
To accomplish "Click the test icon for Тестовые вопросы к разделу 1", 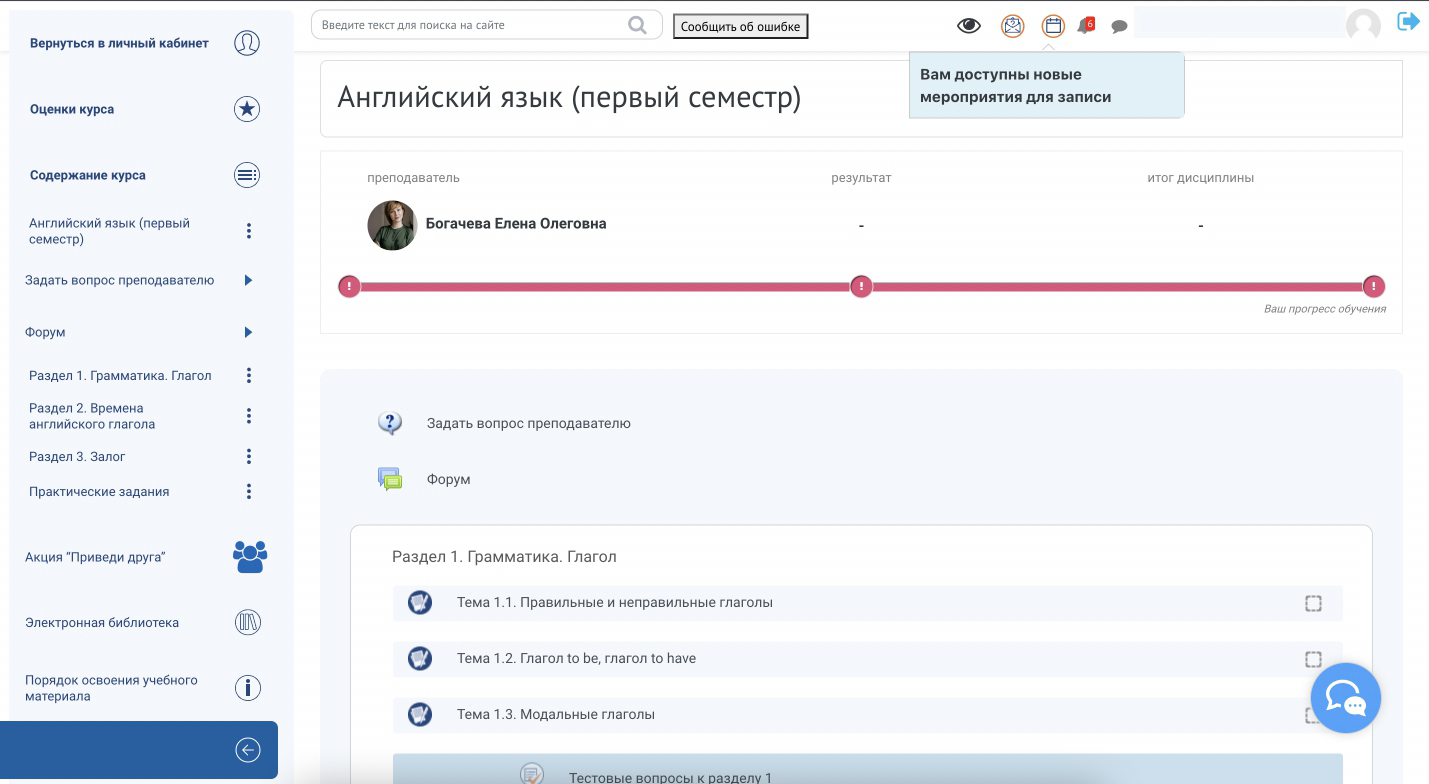I will tap(532, 774).
